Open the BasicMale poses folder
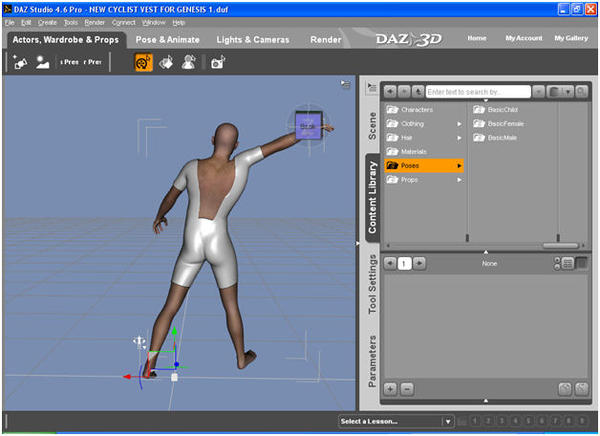This screenshot has height=436, width=600. (495, 138)
